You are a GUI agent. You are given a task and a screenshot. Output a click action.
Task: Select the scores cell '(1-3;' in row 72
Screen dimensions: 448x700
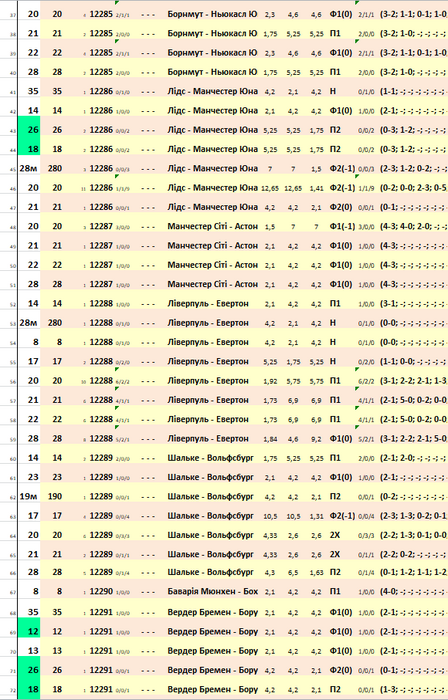(414, 689)
